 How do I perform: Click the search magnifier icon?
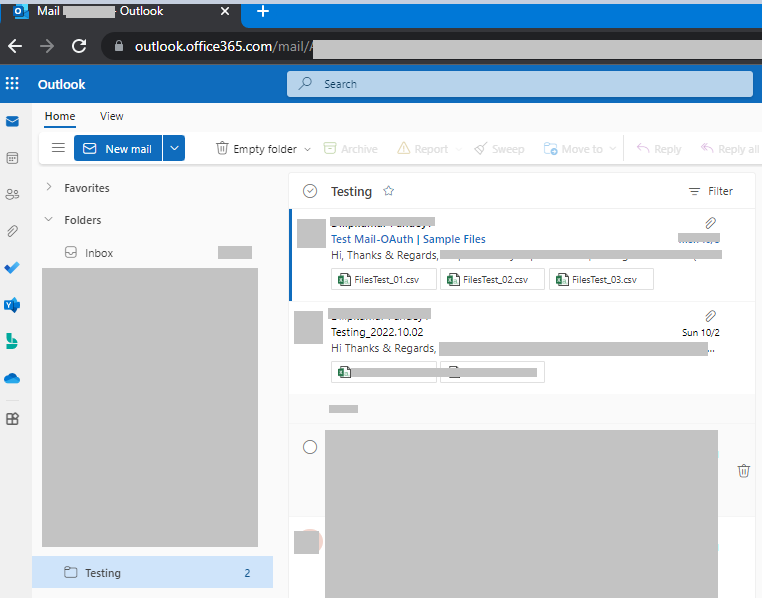coord(305,84)
